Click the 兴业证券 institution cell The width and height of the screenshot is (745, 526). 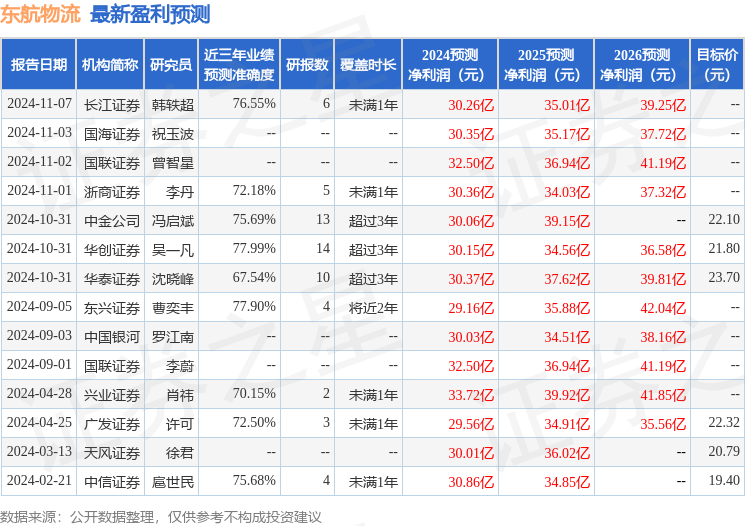(112, 395)
